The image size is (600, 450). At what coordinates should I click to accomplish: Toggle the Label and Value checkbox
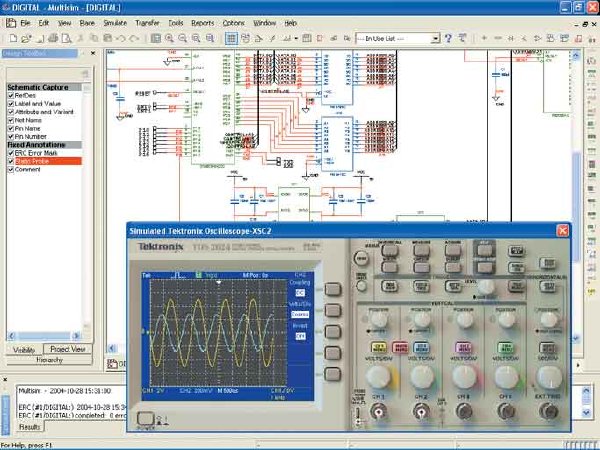[x=11, y=104]
